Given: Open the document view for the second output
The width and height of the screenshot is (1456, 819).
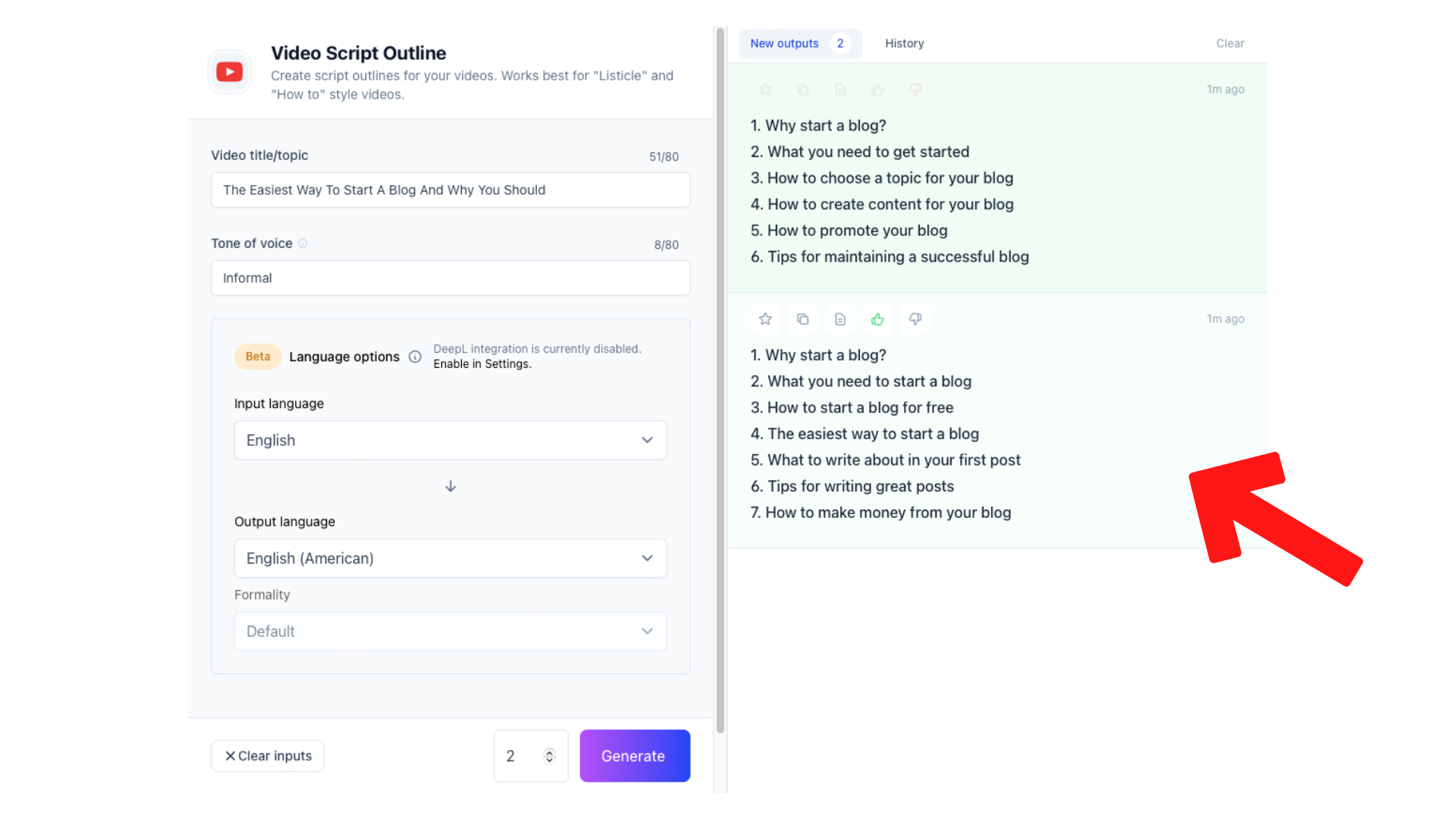Looking at the screenshot, I should (840, 318).
